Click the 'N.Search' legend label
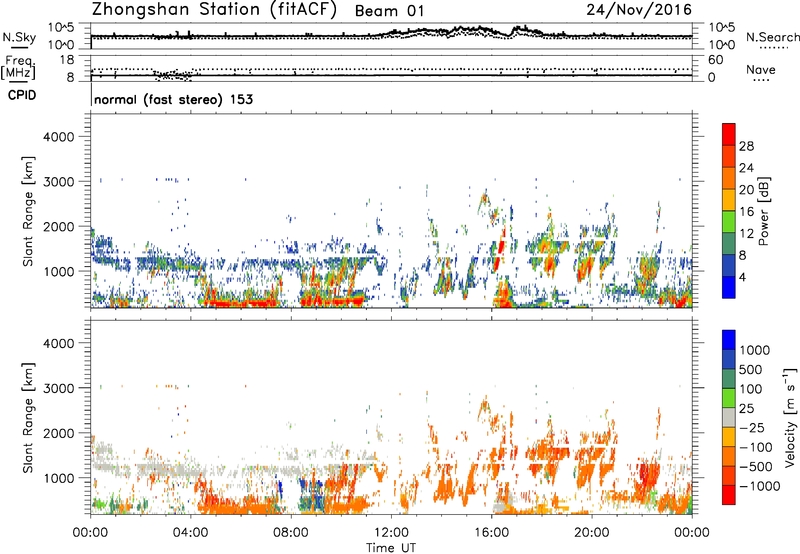 [x=772, y=37]
